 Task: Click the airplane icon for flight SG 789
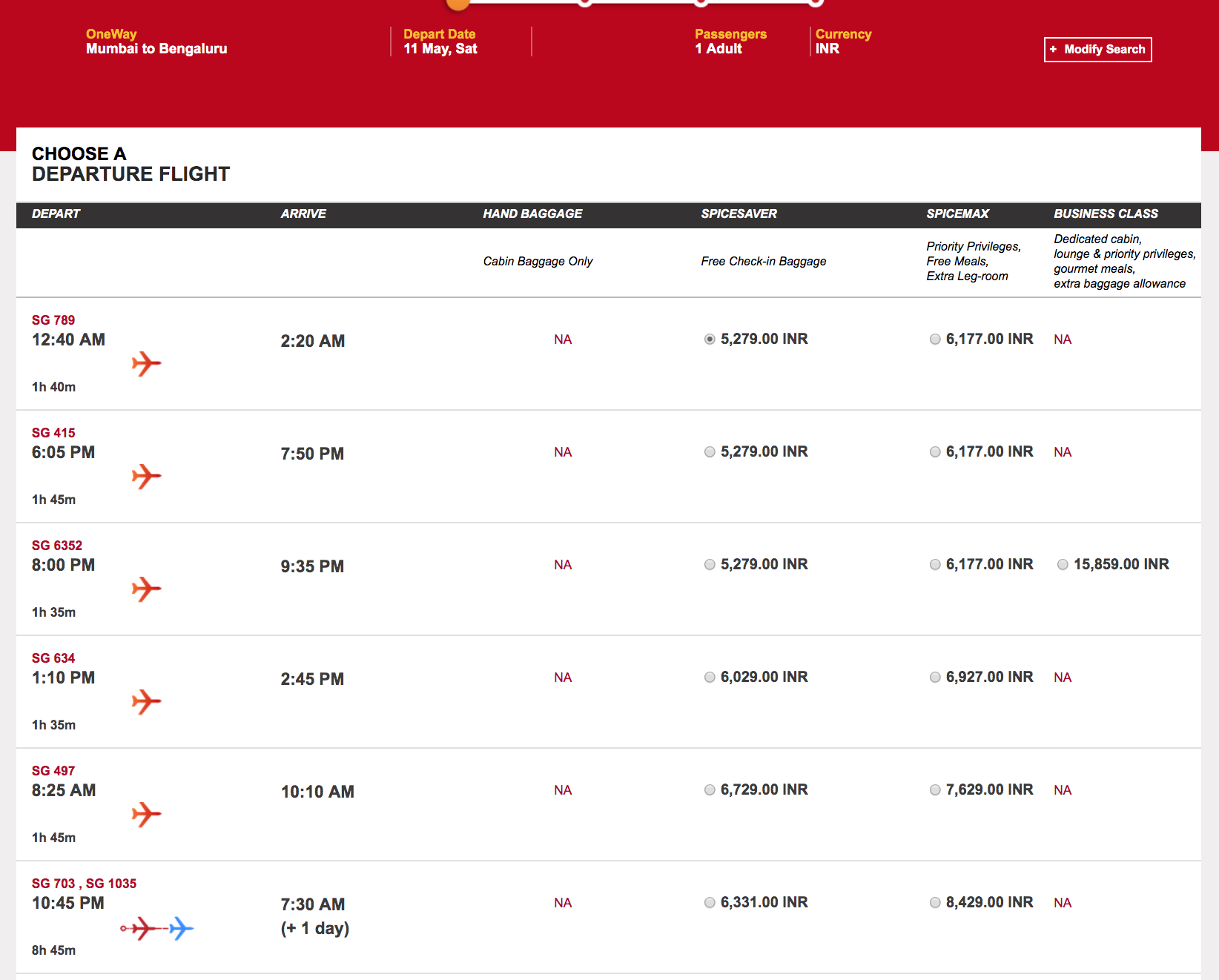147,363
